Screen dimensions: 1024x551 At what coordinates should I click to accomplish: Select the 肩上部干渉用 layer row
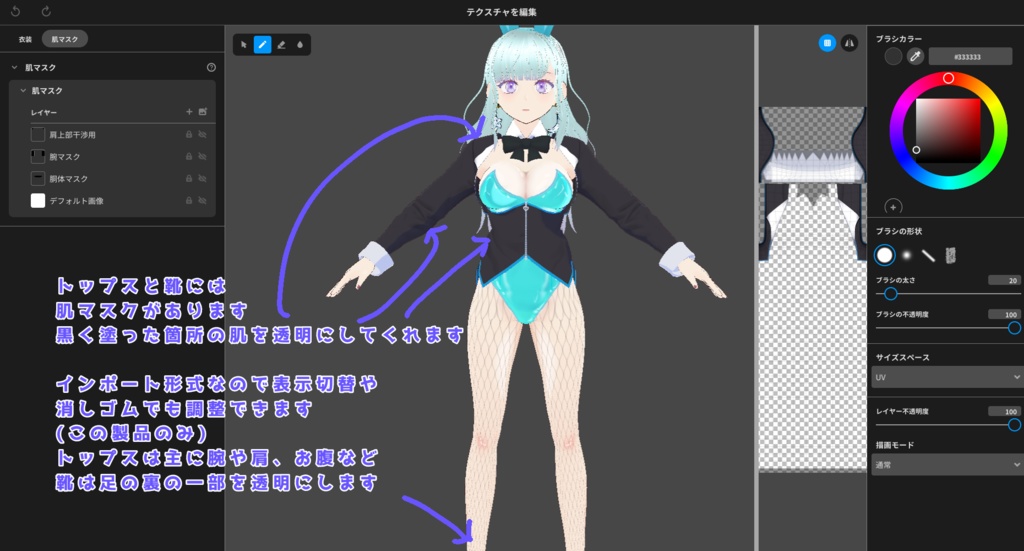118,134
